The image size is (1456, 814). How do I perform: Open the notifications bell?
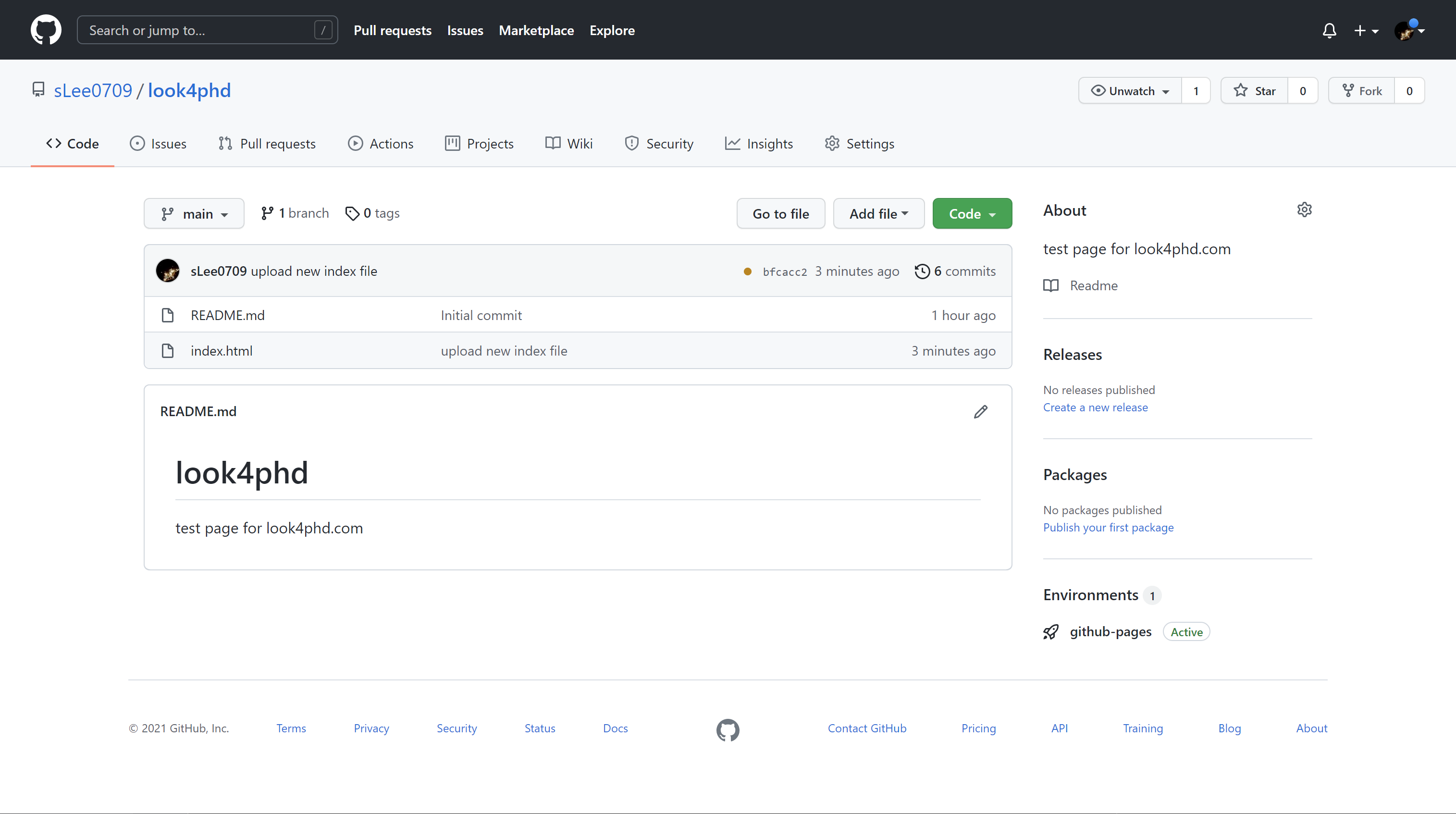1330,31
